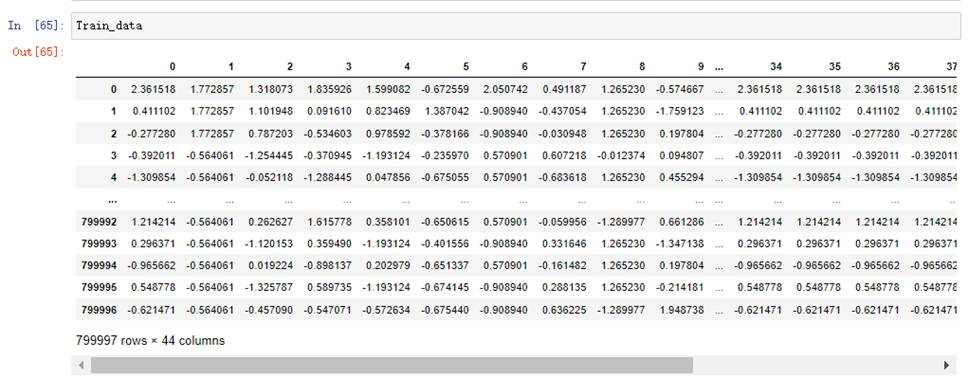Select cell value 1.948738
The height and width of the screenshot is (378, 968).
click(682, 309)
